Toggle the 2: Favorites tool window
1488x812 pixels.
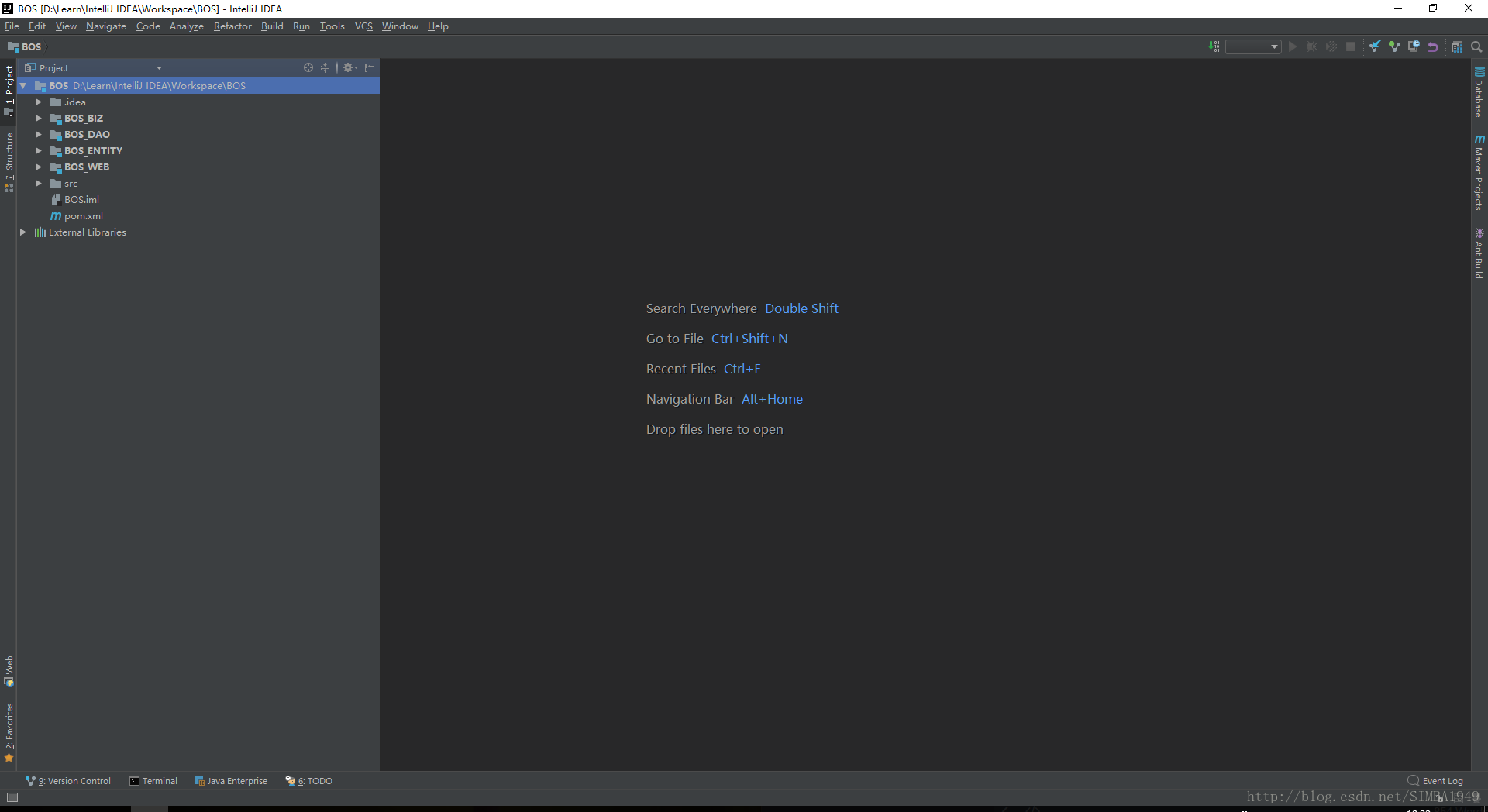pyautogui.click(x=9, y=731)
